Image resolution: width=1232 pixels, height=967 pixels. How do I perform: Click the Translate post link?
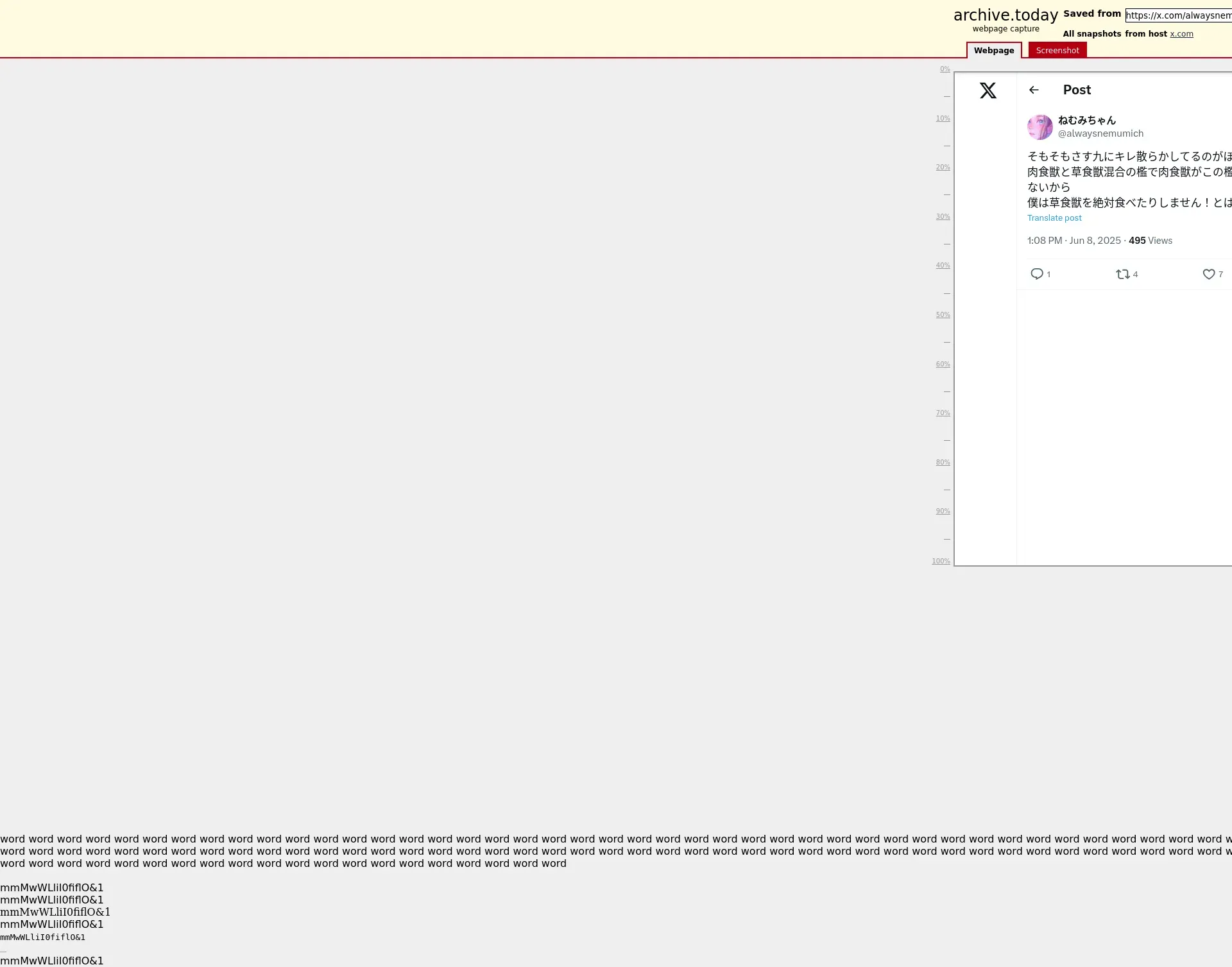[x=1054, y=218]
